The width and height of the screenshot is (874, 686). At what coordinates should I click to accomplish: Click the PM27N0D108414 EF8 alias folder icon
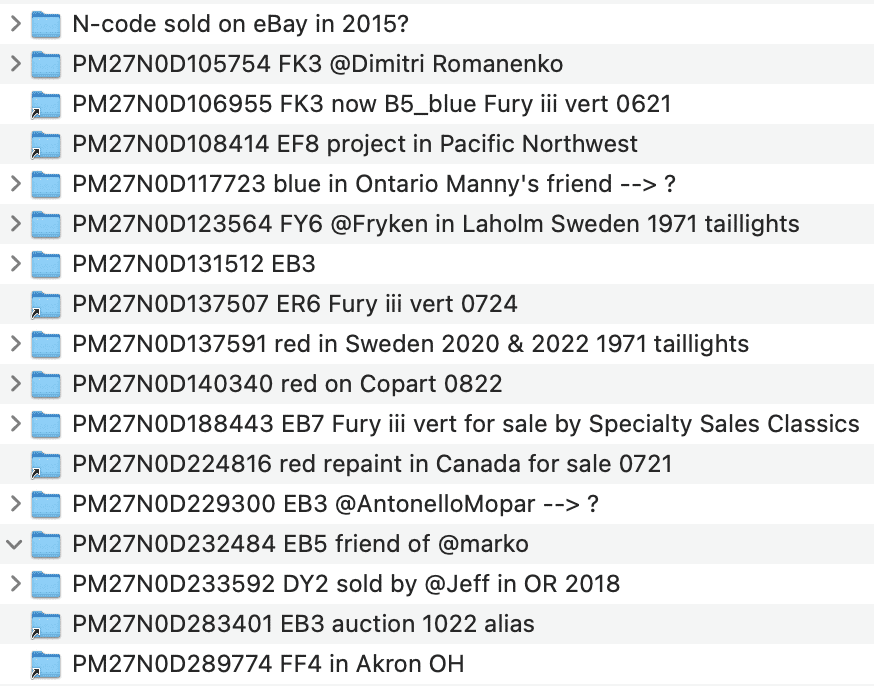tap(46, 144)
